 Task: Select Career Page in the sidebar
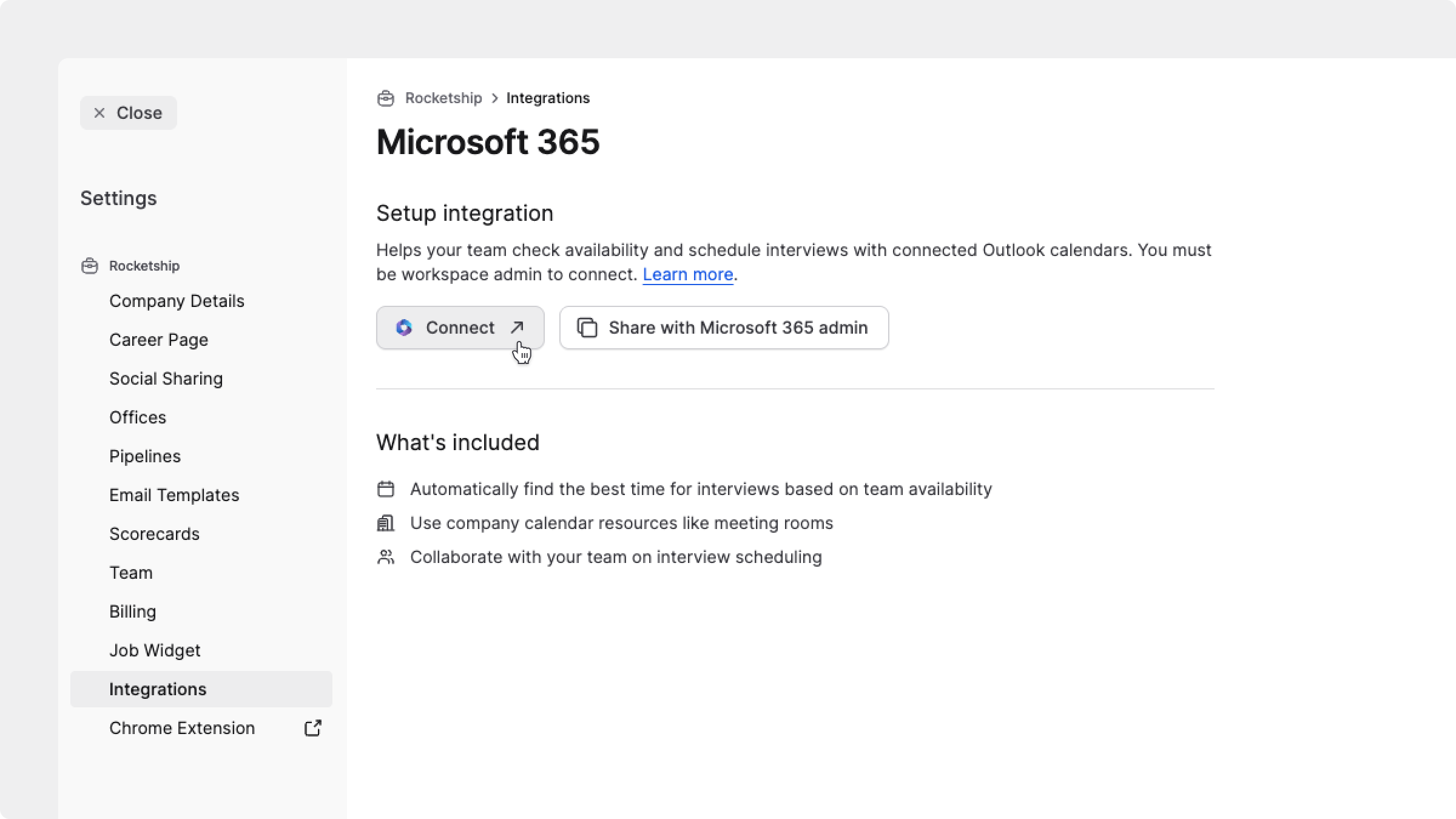(x=158, y=340)
